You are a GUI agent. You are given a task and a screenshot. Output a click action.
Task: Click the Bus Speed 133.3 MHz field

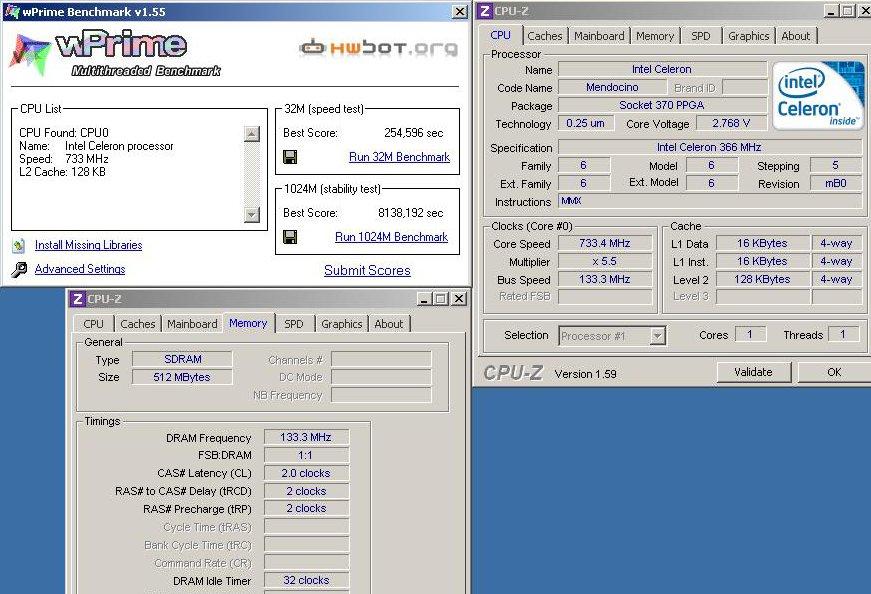tap(605, 279)
